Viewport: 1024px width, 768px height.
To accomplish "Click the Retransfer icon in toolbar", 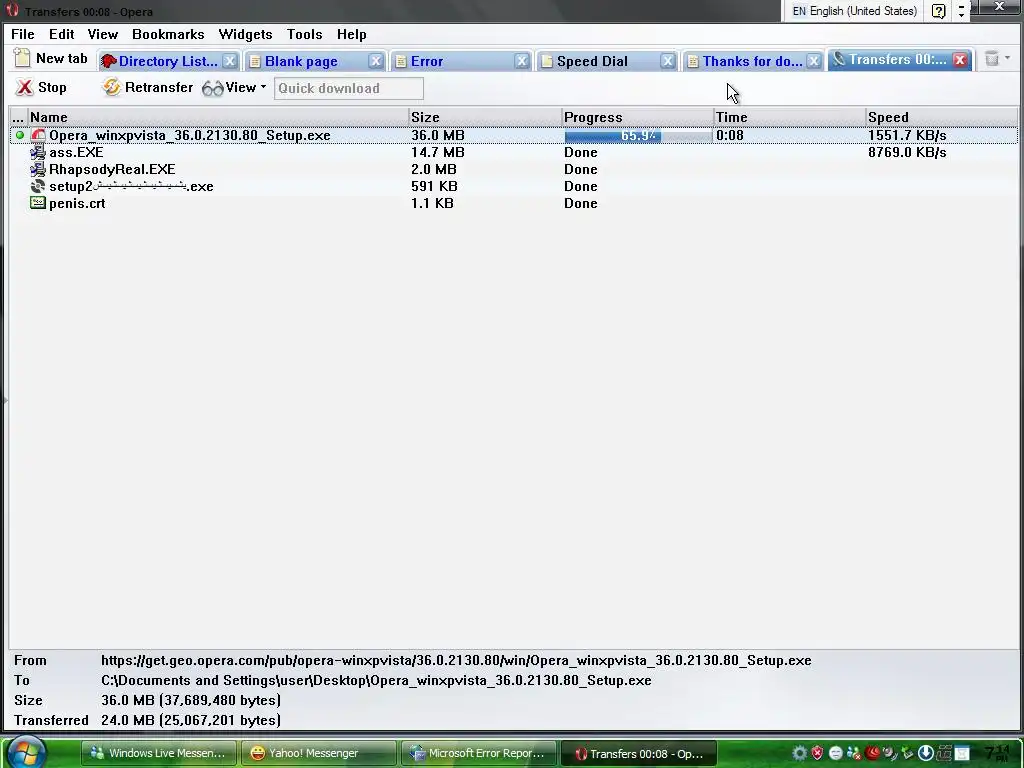I will [112, 87].
